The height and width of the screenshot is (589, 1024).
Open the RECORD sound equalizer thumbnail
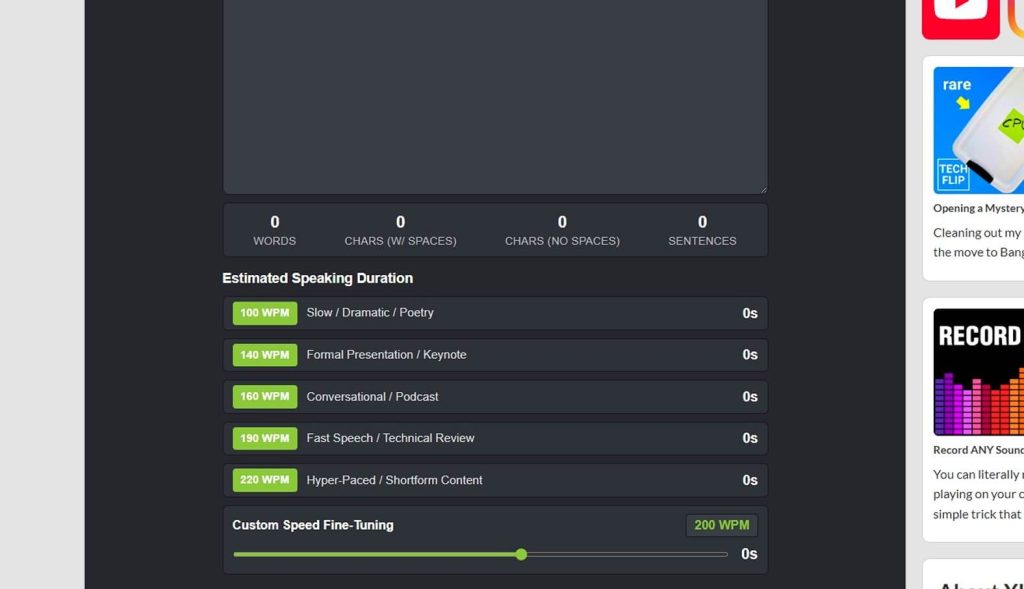point(978,372)
